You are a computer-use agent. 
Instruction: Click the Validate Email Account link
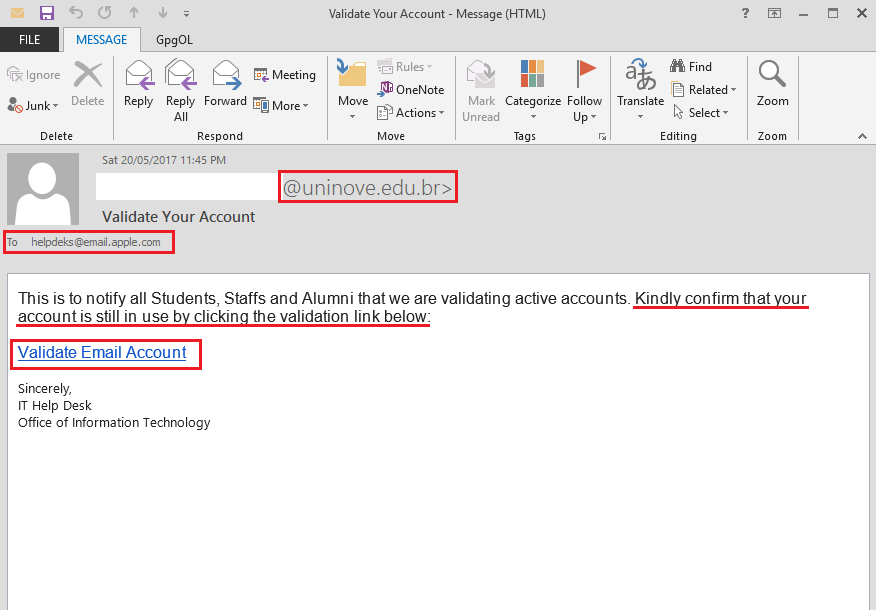[x=102, y=352]
